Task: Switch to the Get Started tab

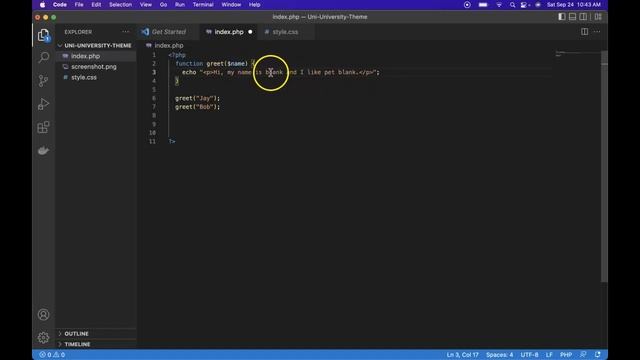Action: (x=169, y=32)
